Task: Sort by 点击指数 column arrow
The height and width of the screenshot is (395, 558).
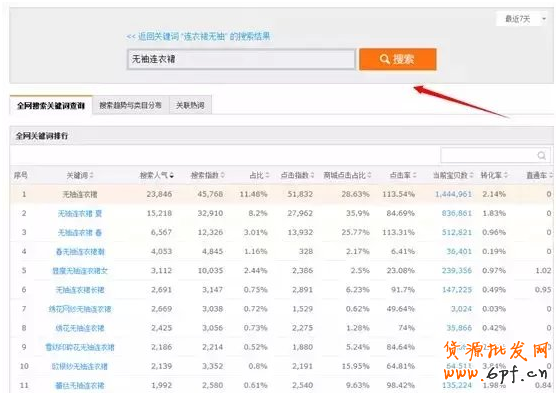Action: pos(312,175)
